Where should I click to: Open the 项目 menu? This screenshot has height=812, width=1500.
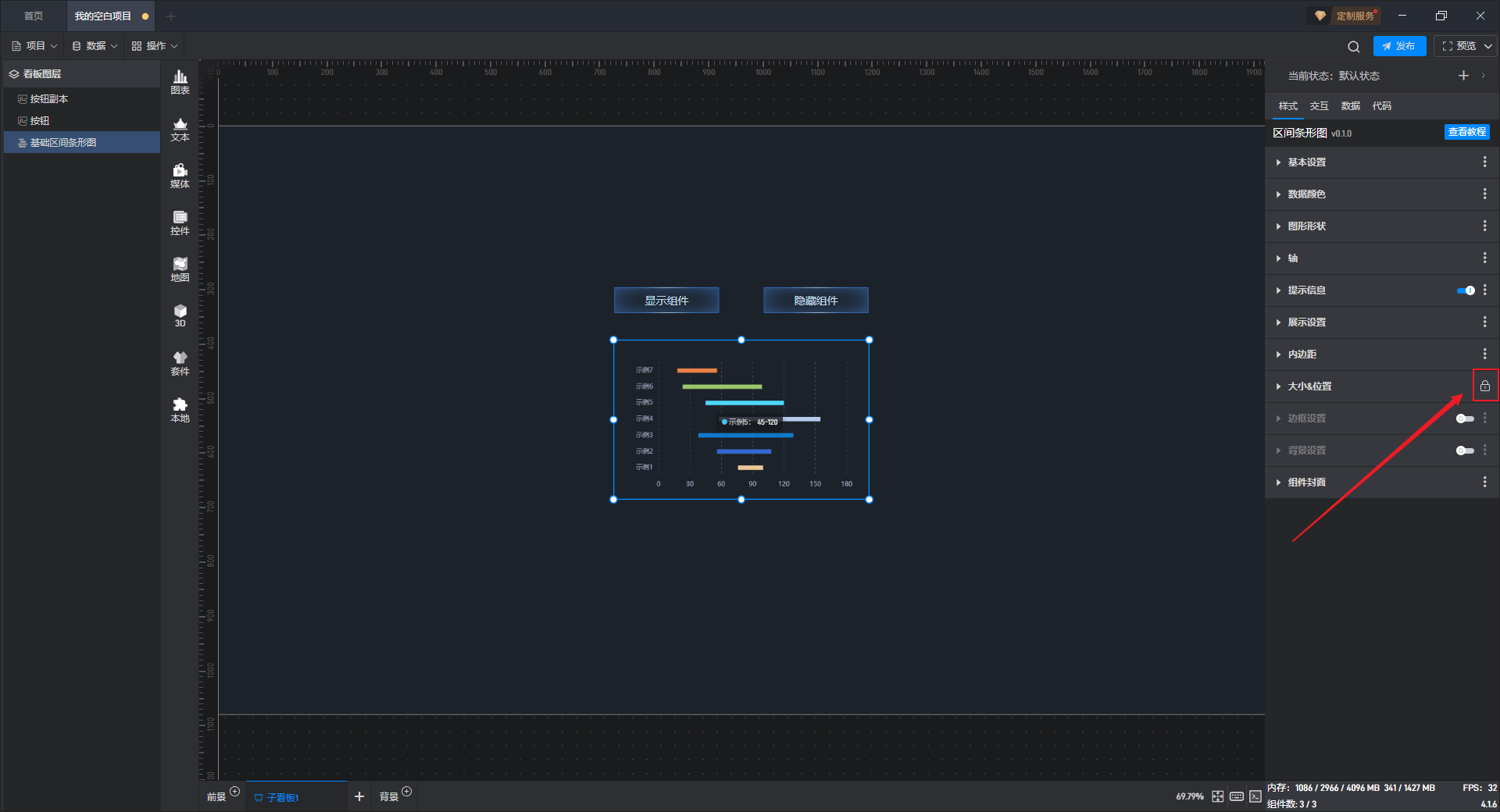[35, 46]
